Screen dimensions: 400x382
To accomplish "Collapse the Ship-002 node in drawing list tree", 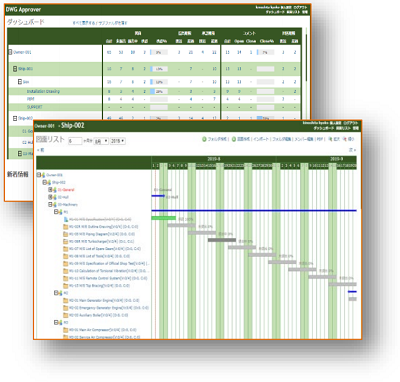I will (x=44, y=182).
